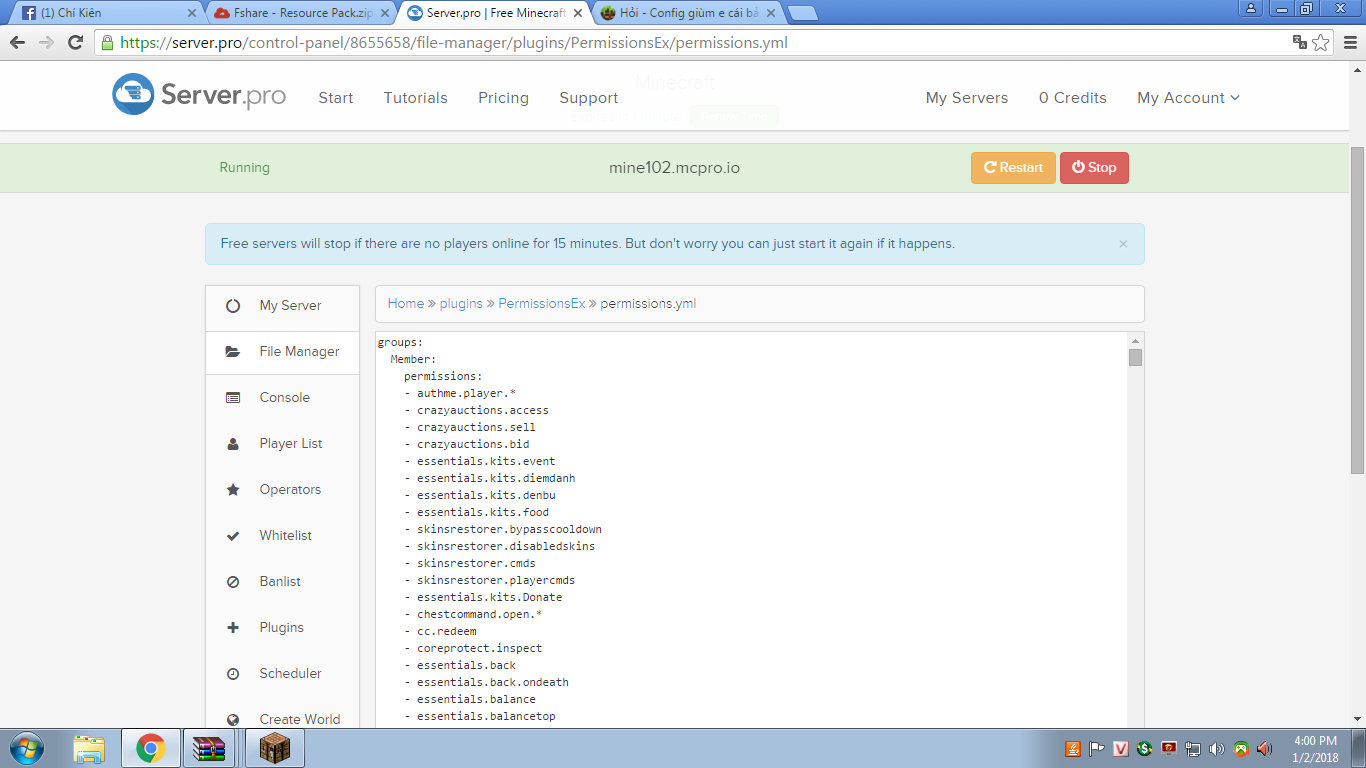This screenshot has height=768, width=1366.
Task: Stop the server with the red button
Action: pos(1094,168)
